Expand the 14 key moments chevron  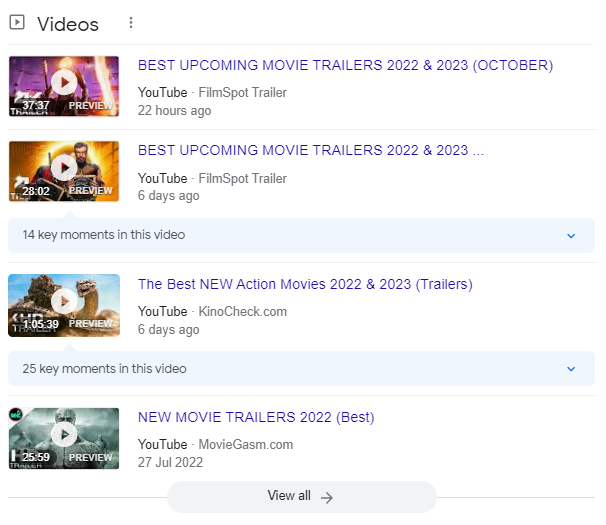(571, 235)
